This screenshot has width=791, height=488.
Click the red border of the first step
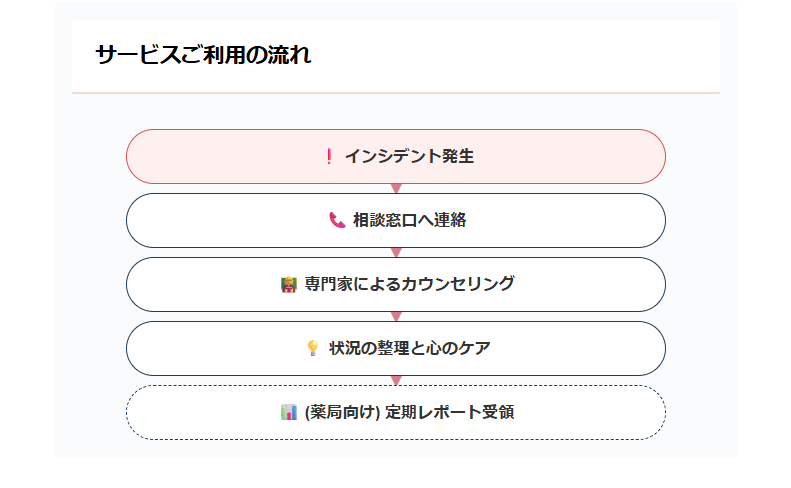coord(396,130)
